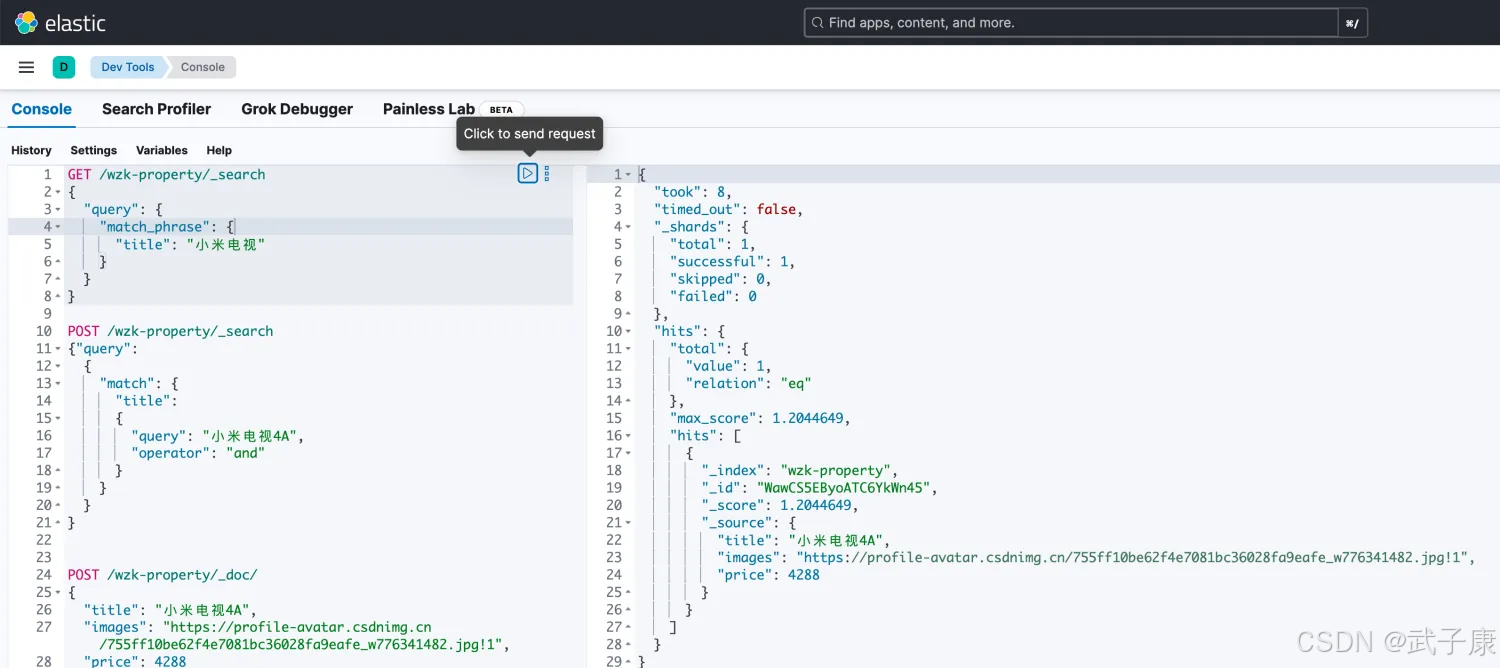Viewport: 1500px width, 668px height.
Task: Open the History menu
Action: click(31, 150)
